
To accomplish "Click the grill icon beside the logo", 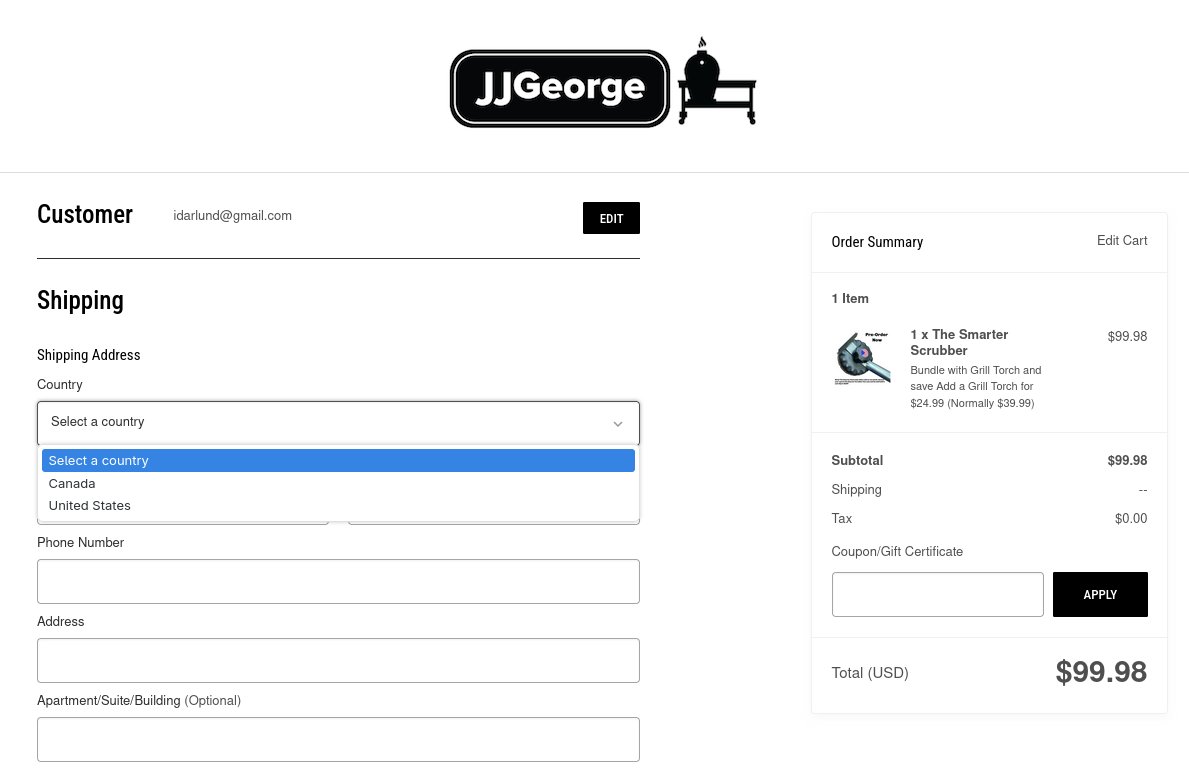I will 717,81.
